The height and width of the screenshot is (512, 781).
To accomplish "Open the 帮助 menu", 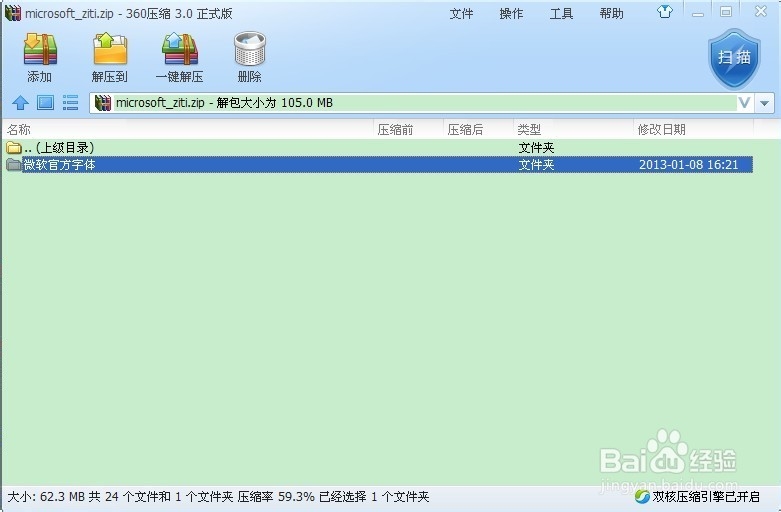I will point(612,13).
